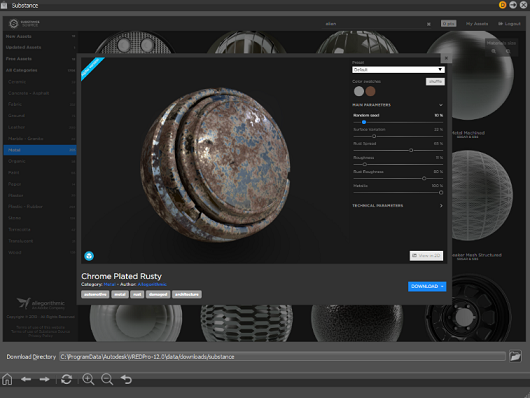Adjust the Rust Roughness slider
The height and width of the screenshot is (398, 532).
(424, 178)
